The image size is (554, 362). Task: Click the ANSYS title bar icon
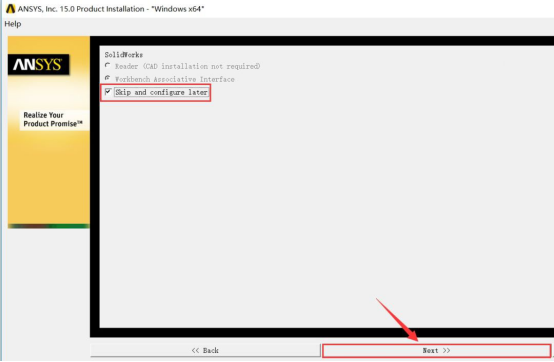coord(11,8)
